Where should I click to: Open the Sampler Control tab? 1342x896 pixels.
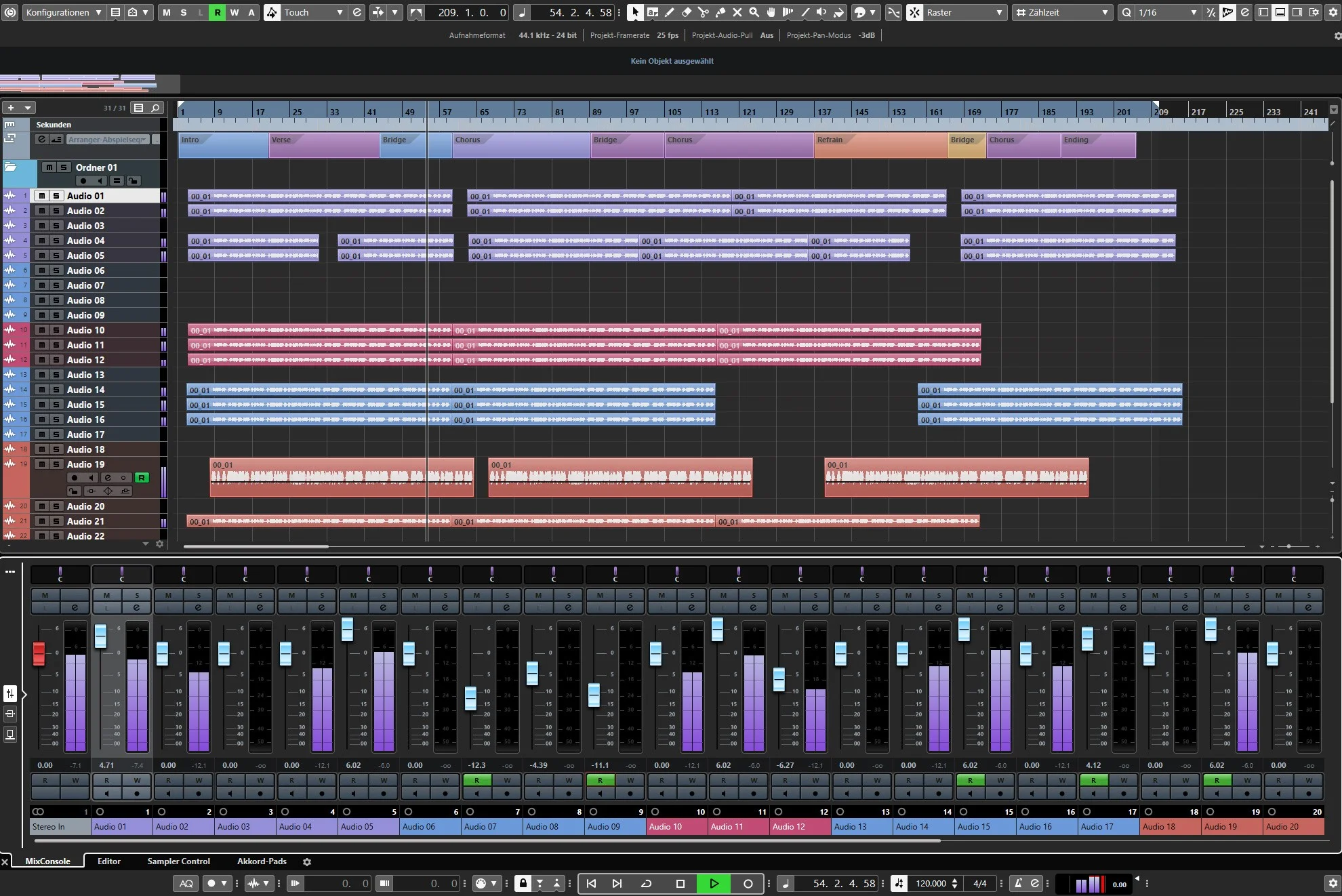(179, 861)
